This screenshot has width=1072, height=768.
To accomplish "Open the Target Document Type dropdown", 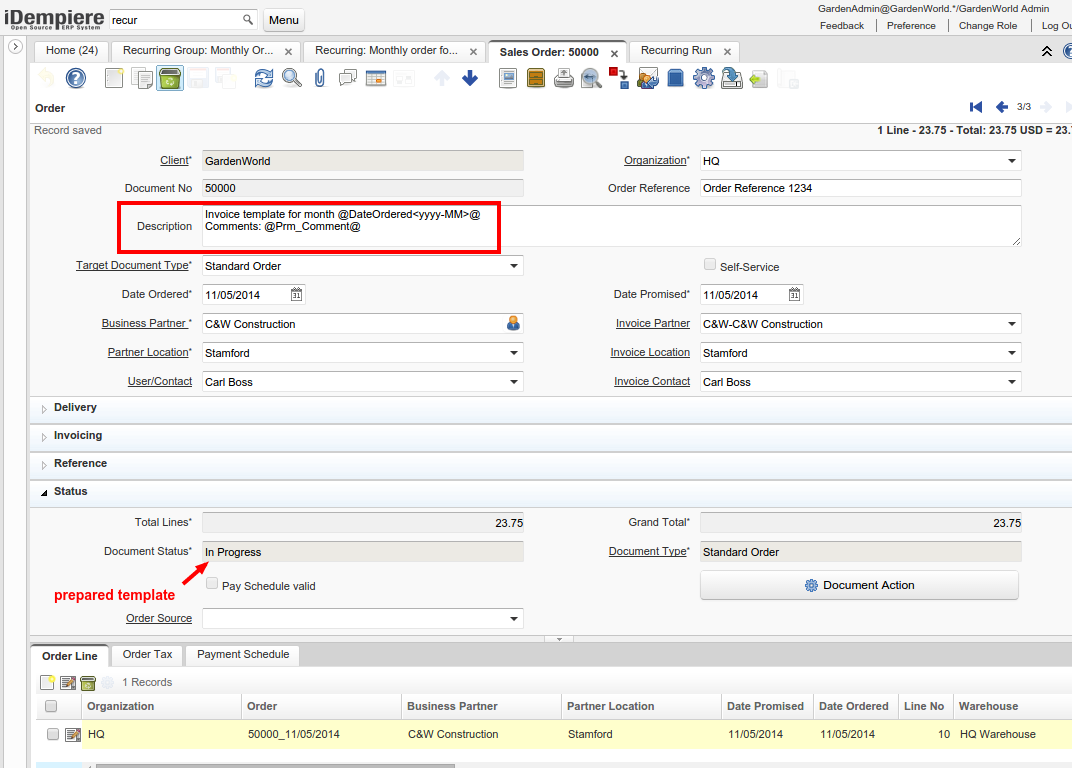I will [514, 266].
